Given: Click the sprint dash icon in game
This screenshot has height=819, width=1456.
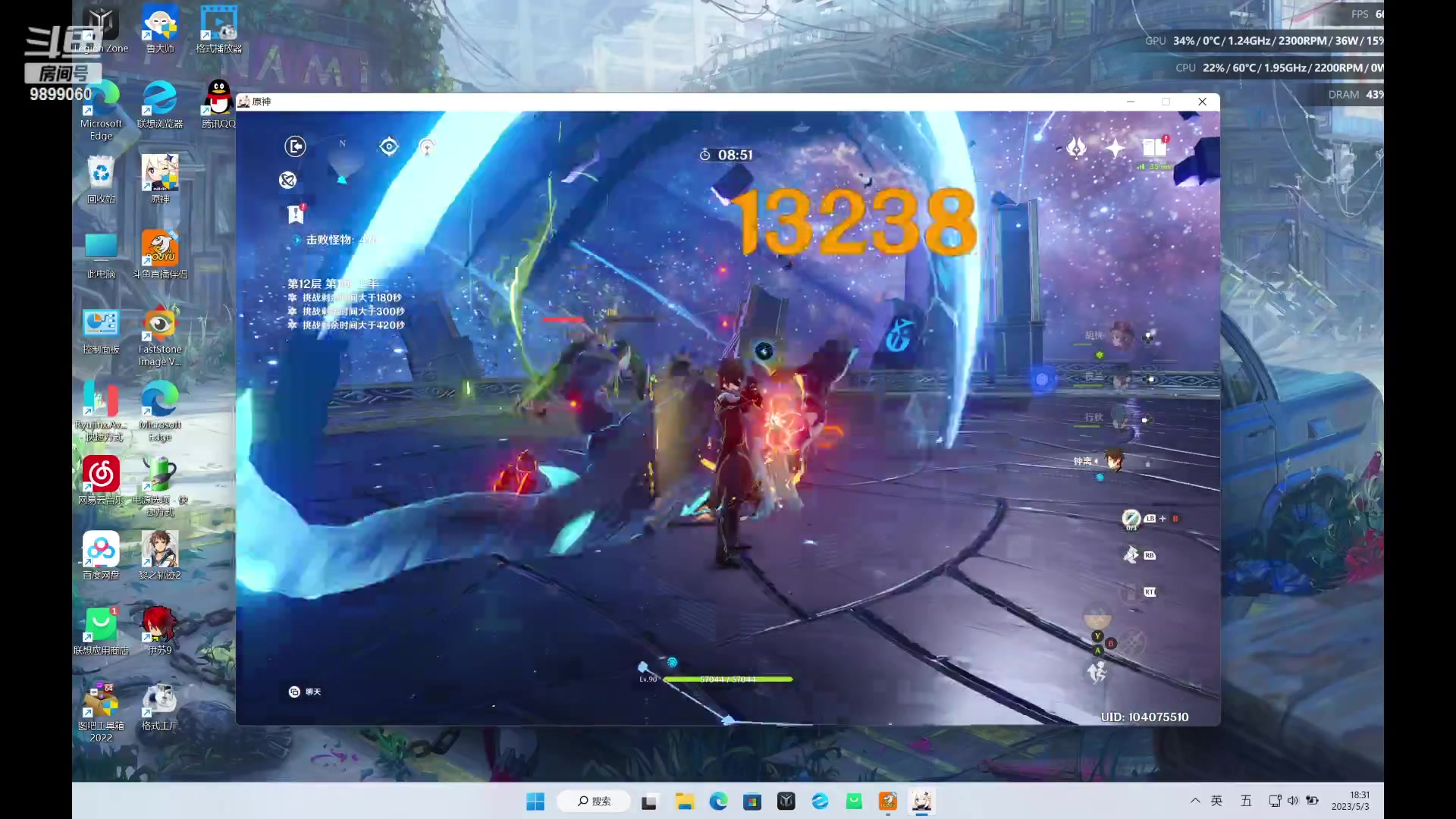Looking at the screenshot, I should 1097,673.
